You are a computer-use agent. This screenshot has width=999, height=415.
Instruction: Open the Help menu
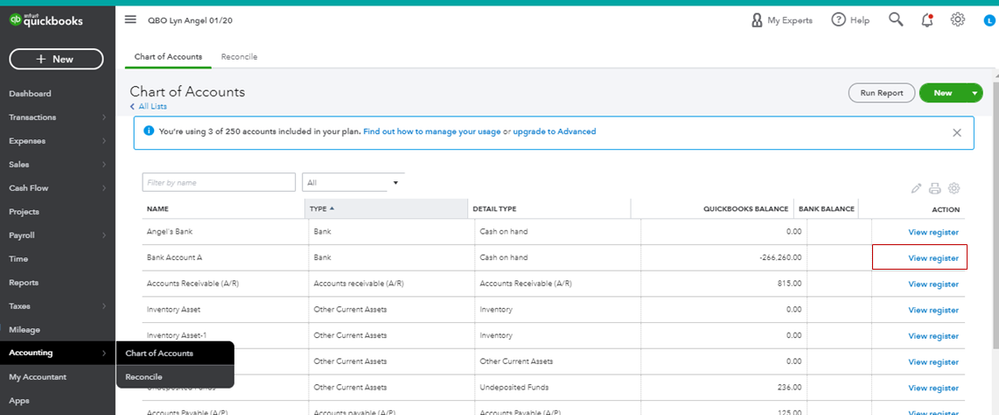tap(851, 20)
